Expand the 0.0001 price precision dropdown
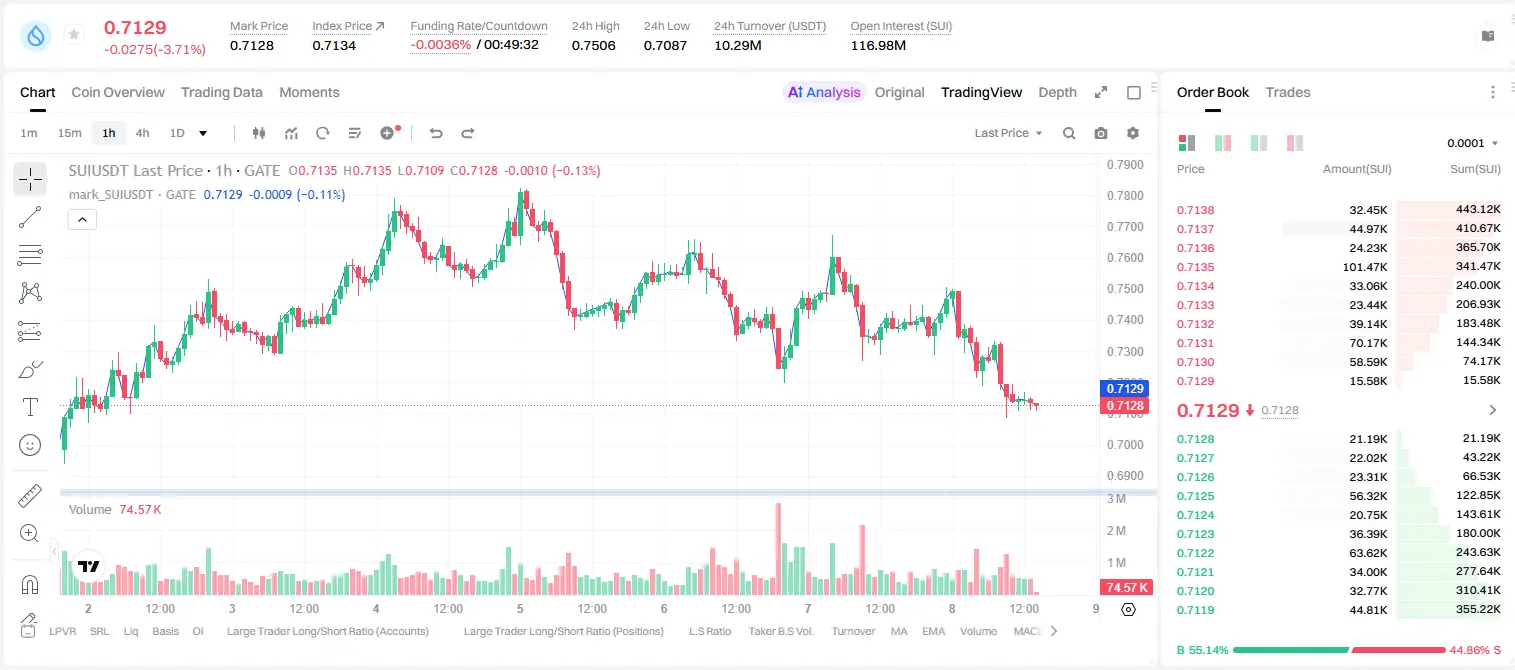The height and width of the screenshot is (670, 1515). click(1473, 143)
